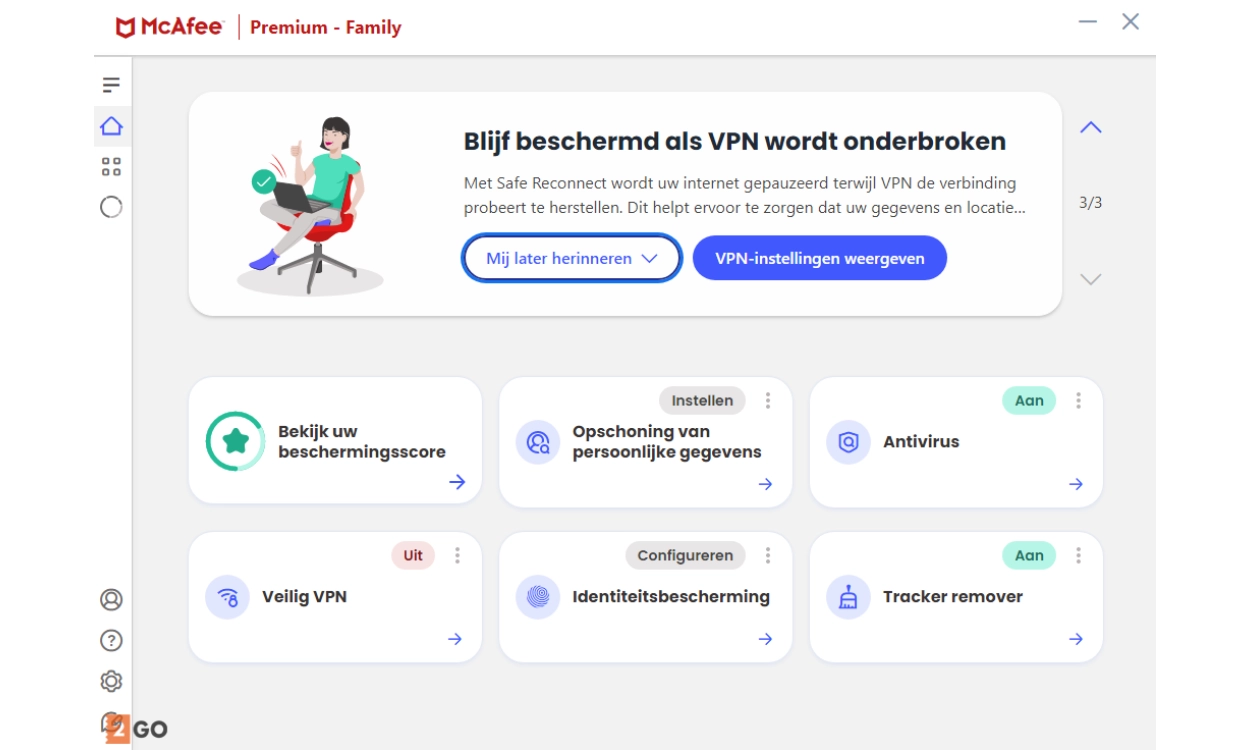Click the Instellen button on Opschoning card

tap(702, 401)
